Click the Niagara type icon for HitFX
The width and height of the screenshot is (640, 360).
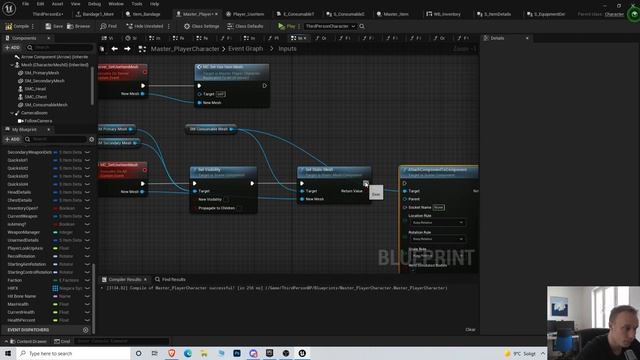click(x=55, y=288)
